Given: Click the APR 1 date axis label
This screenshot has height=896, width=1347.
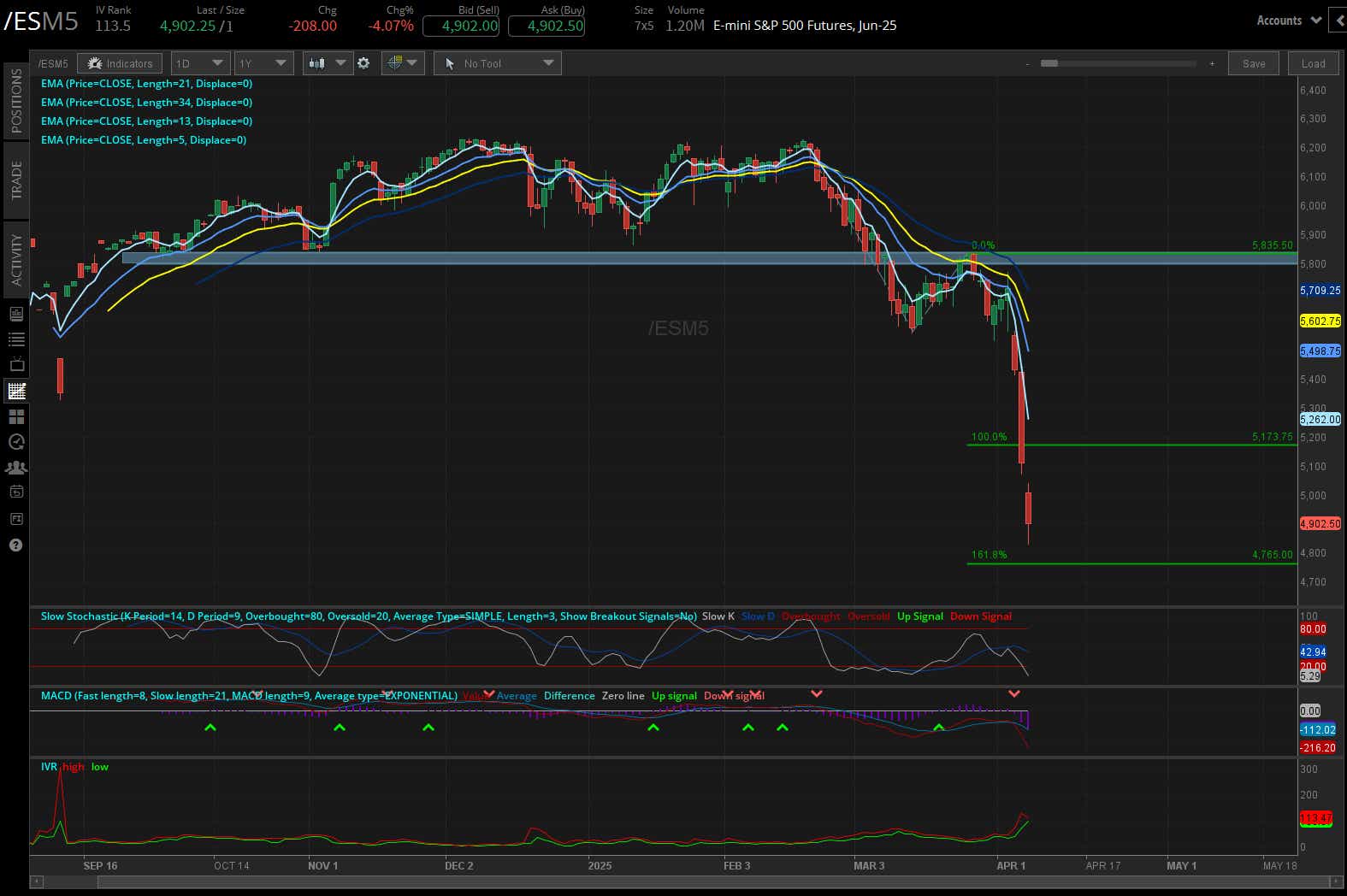Looking at the screenshot, I should (1011, 866).
